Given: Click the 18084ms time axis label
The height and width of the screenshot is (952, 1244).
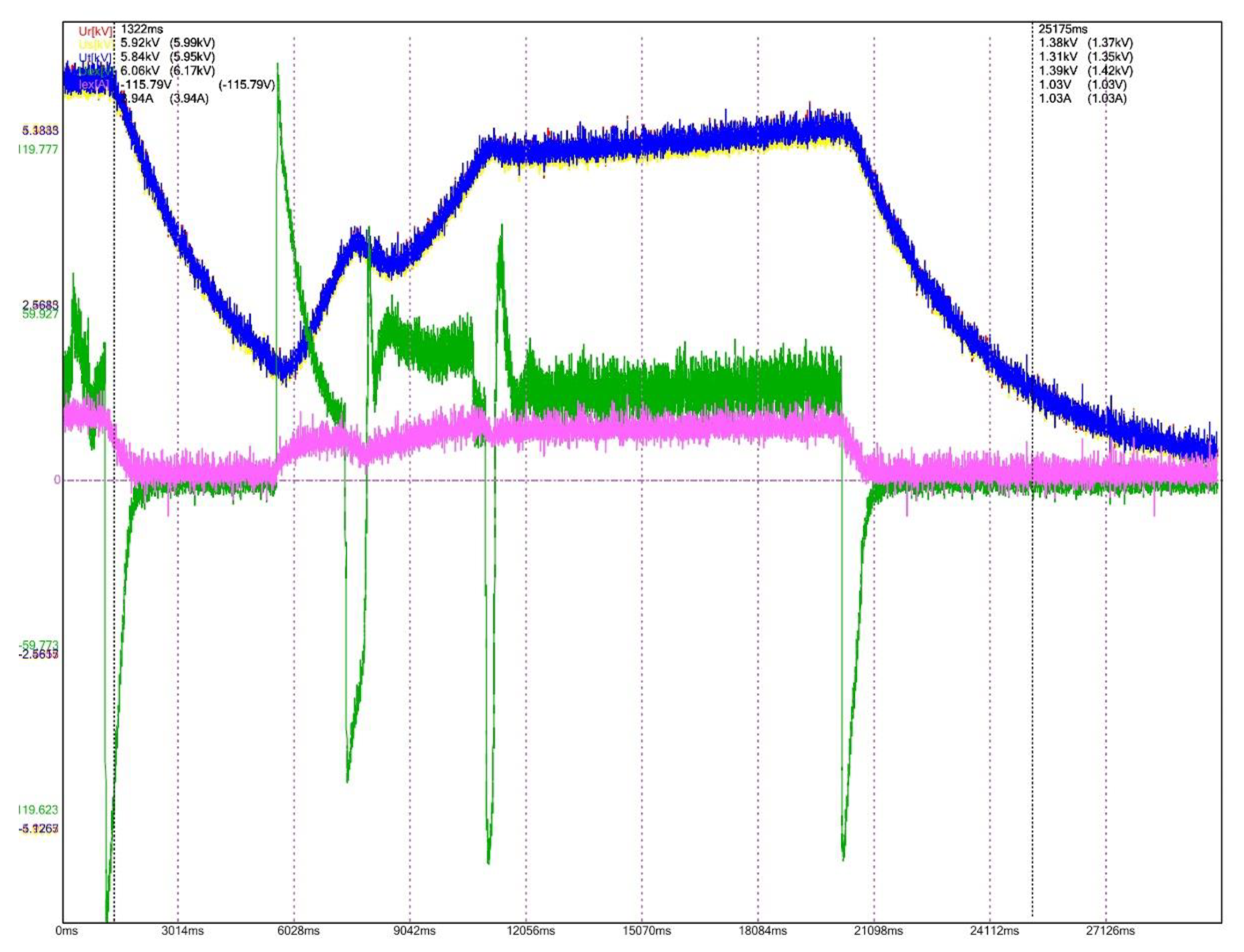Looking at the screenshot, I should tap(762, 931).
